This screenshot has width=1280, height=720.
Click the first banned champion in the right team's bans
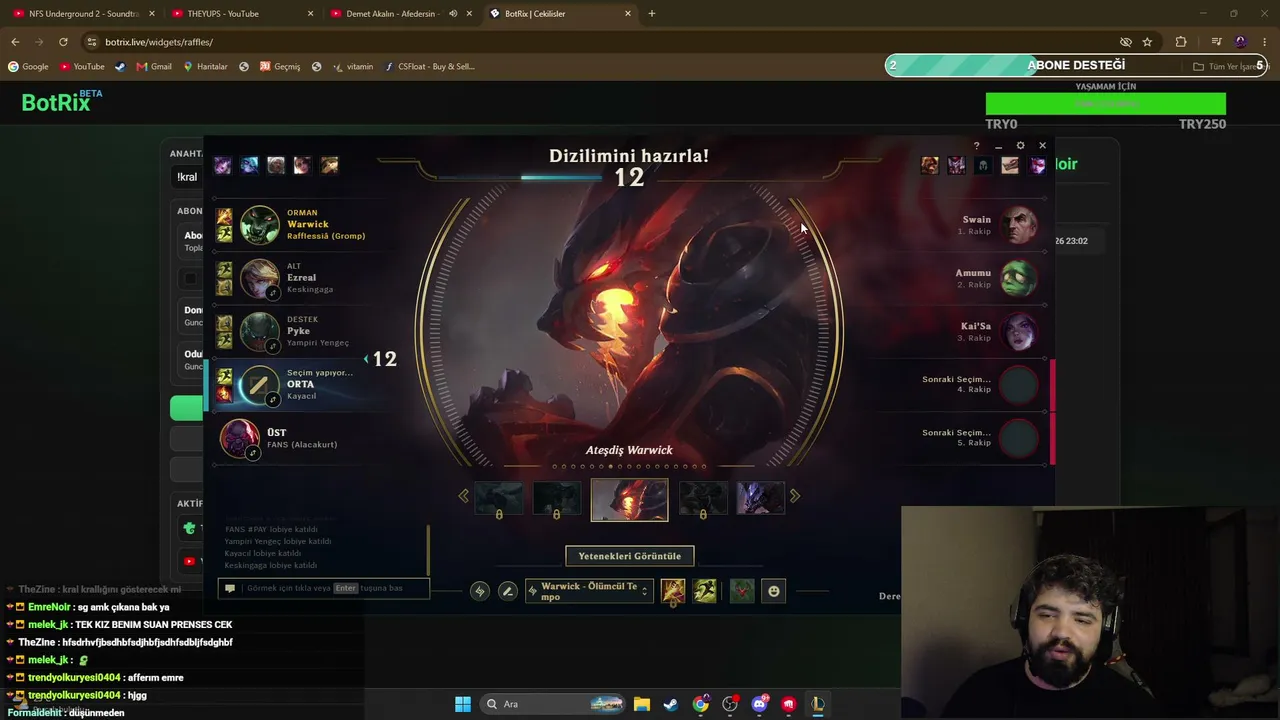tap(930, 165)
